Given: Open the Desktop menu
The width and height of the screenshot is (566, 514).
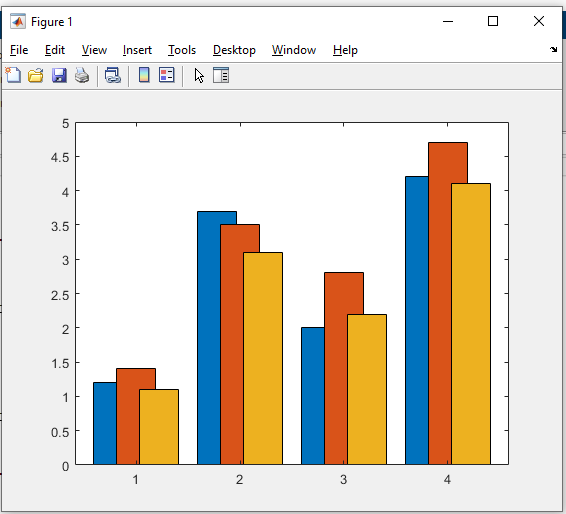Looking at the screenshot, I should click(234, 50).
